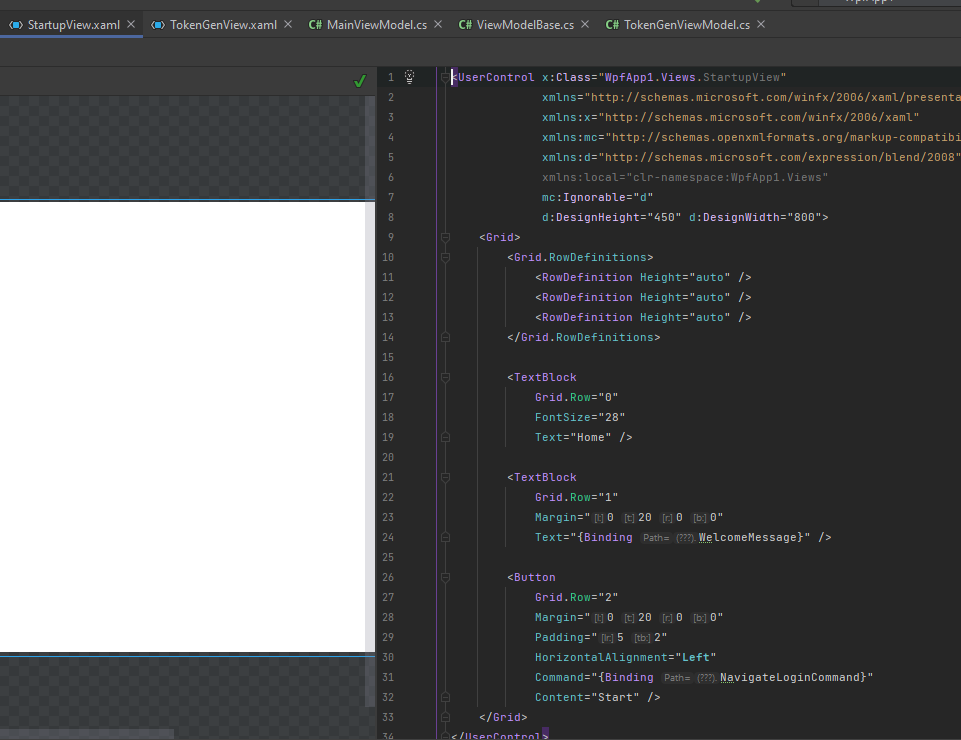Screen dimensions: 961x740
Task: Collapse the Grid element fold on line 9
Action: tap(445, 237)
